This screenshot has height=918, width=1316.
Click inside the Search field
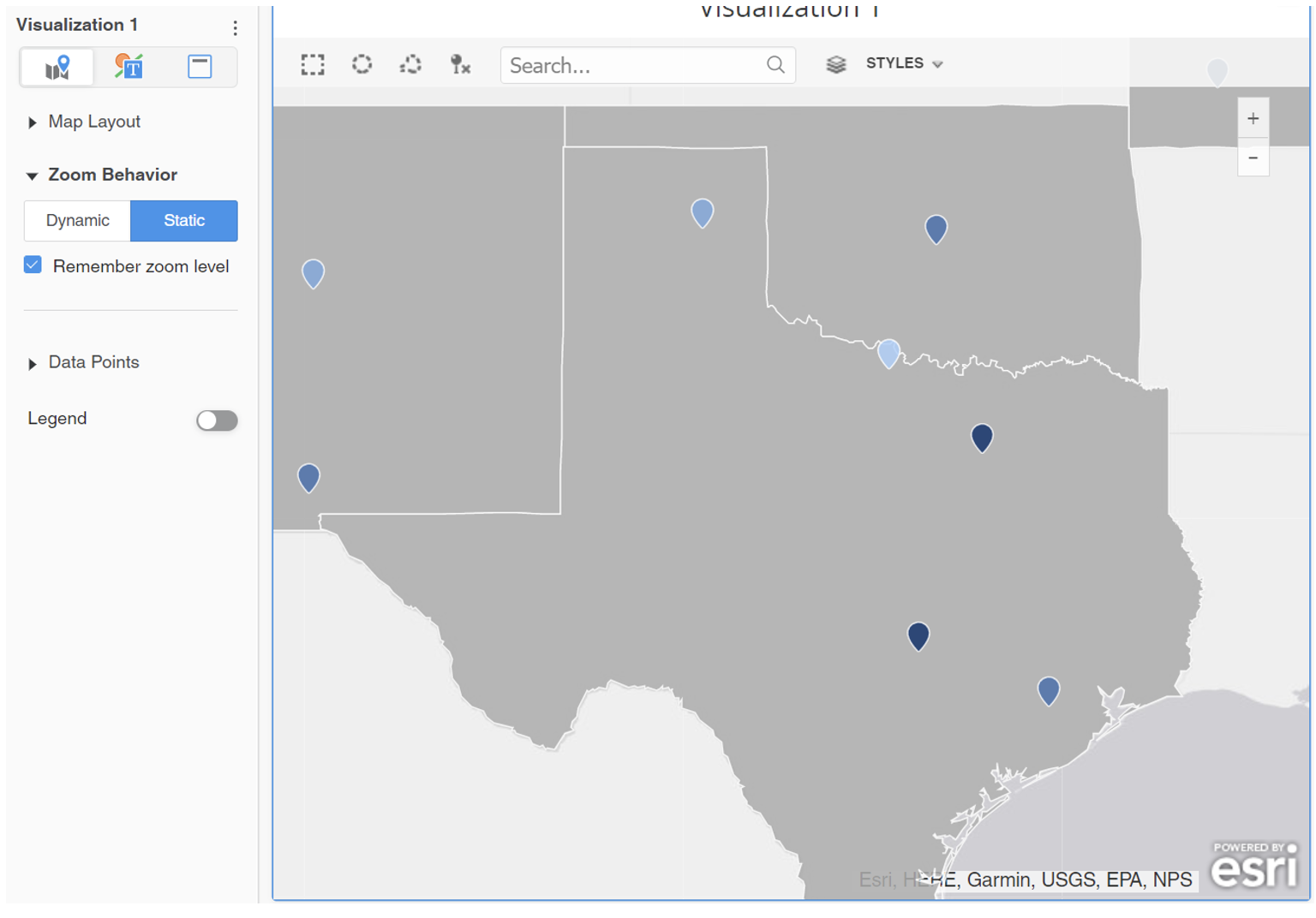click(x=634, y=64)
